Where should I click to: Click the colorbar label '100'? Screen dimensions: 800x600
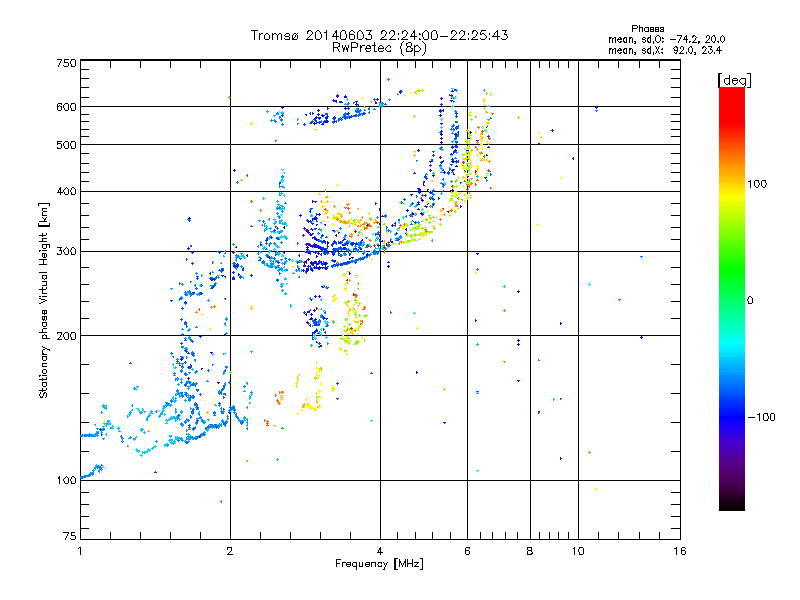coord(757,184)
